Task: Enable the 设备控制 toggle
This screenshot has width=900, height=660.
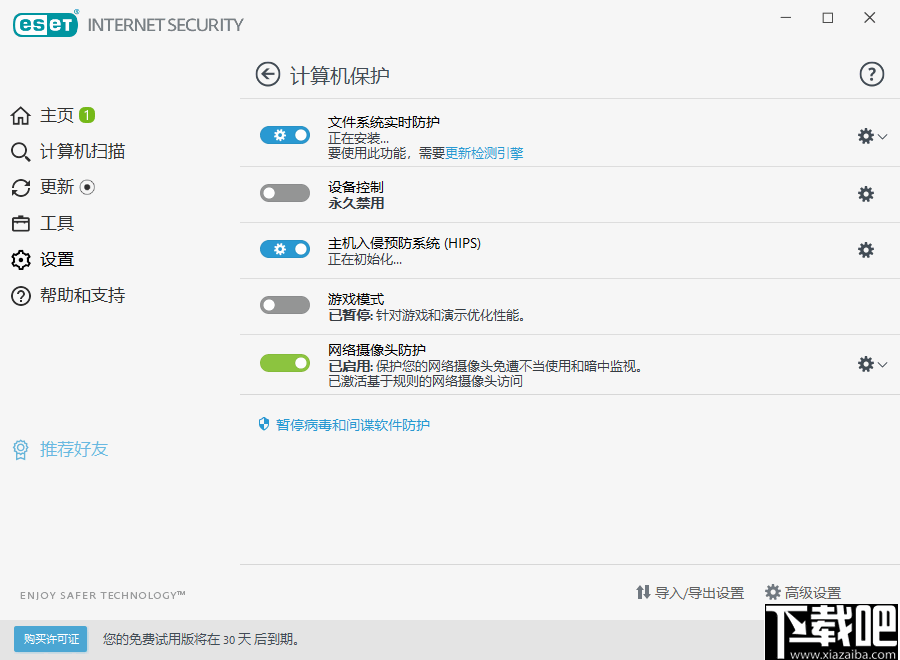Action: pyautogui.click(x=285, y=192)
